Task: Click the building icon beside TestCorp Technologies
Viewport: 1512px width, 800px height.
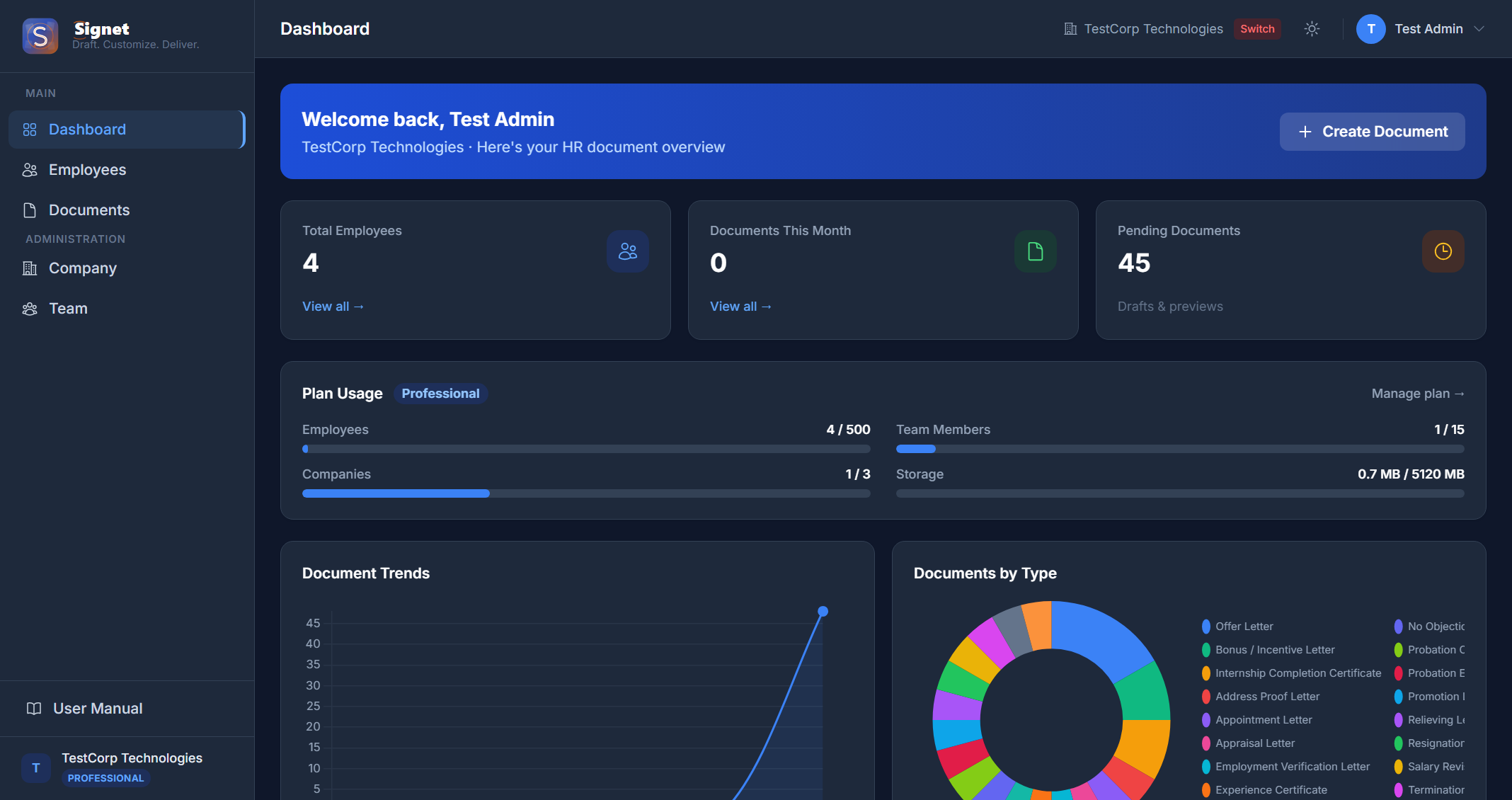Action: pos(1070,29)
